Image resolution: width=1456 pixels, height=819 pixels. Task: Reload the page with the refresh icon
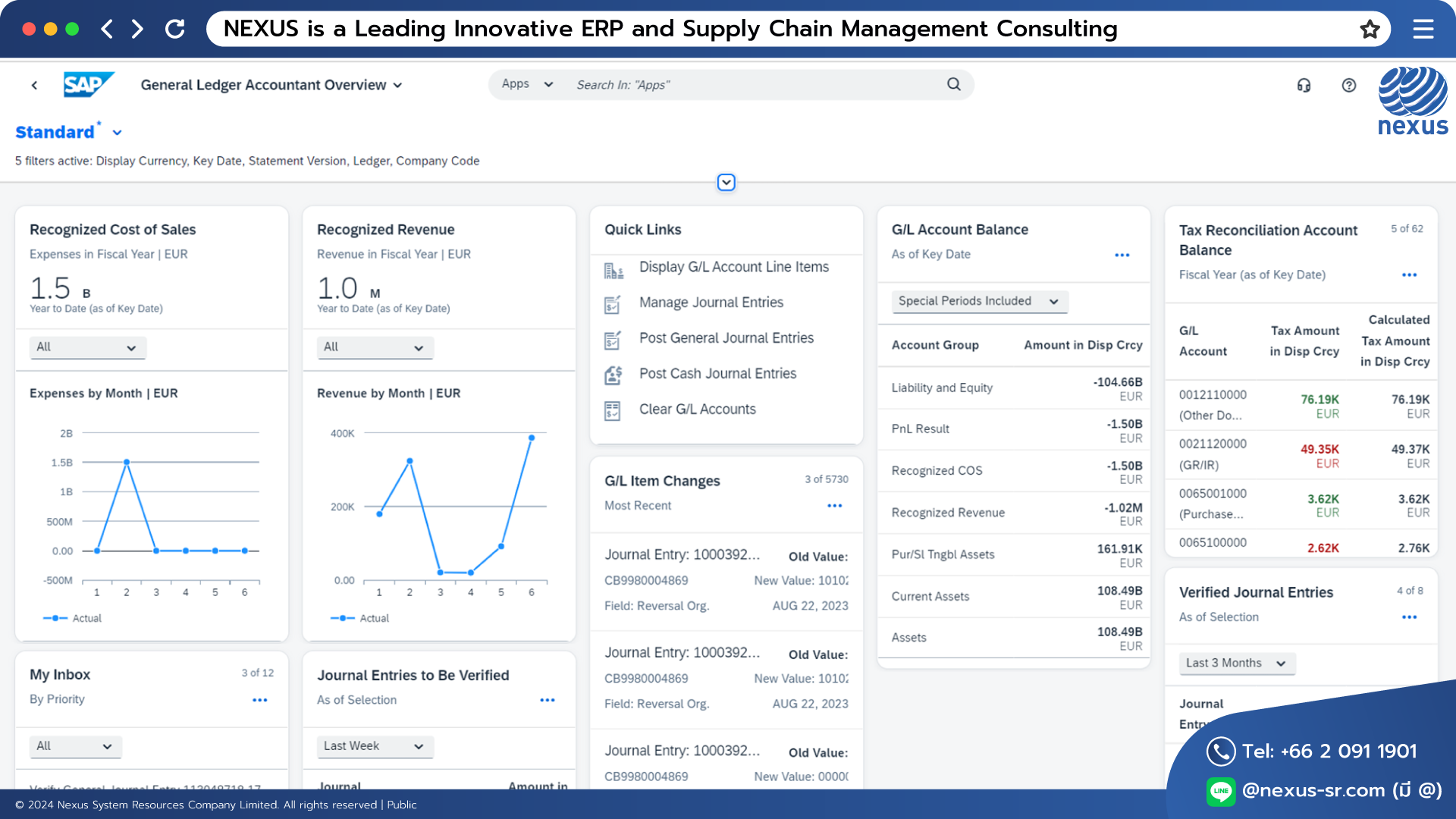point(175,29)
